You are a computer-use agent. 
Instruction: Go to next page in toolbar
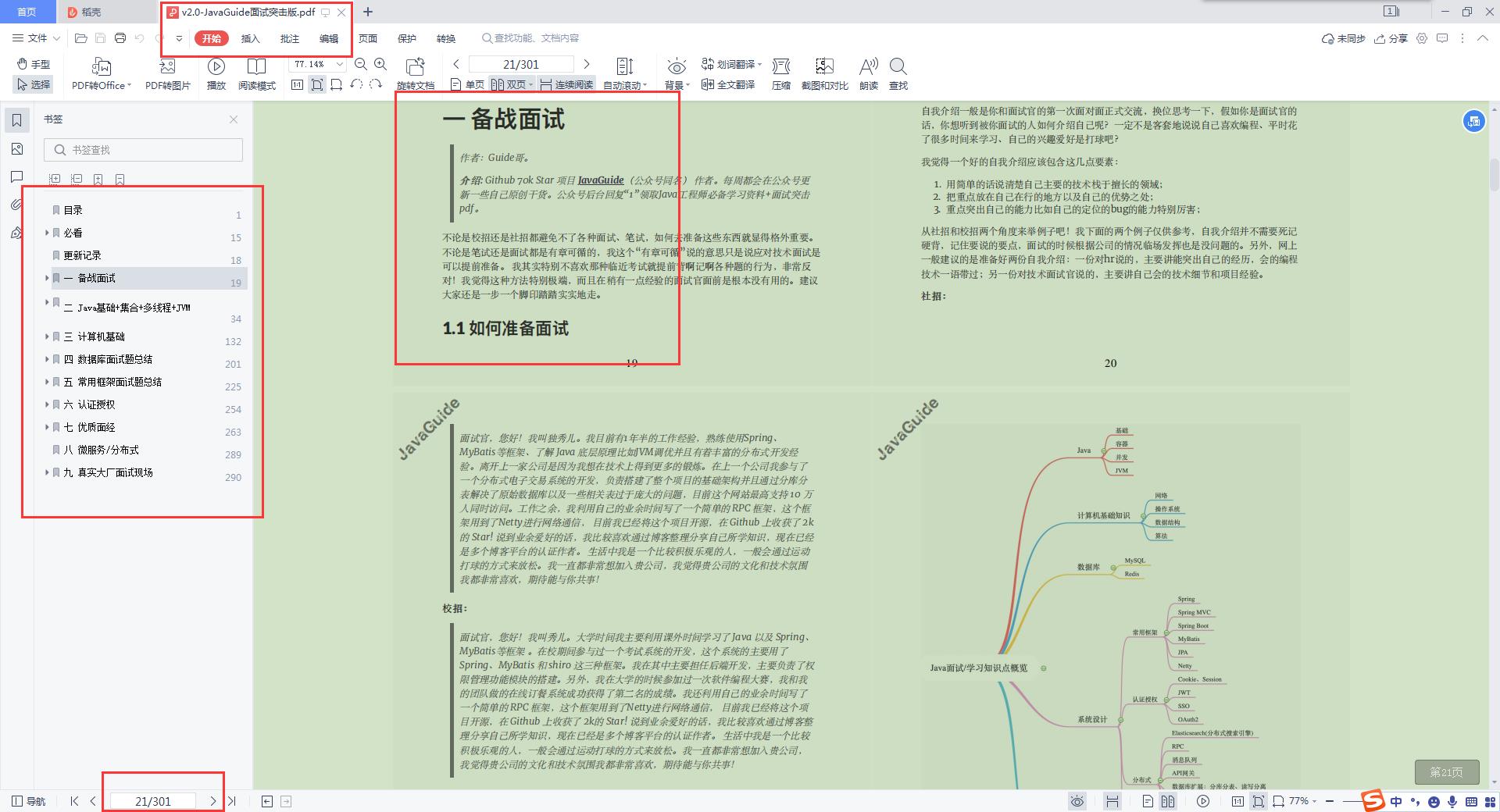587,64
